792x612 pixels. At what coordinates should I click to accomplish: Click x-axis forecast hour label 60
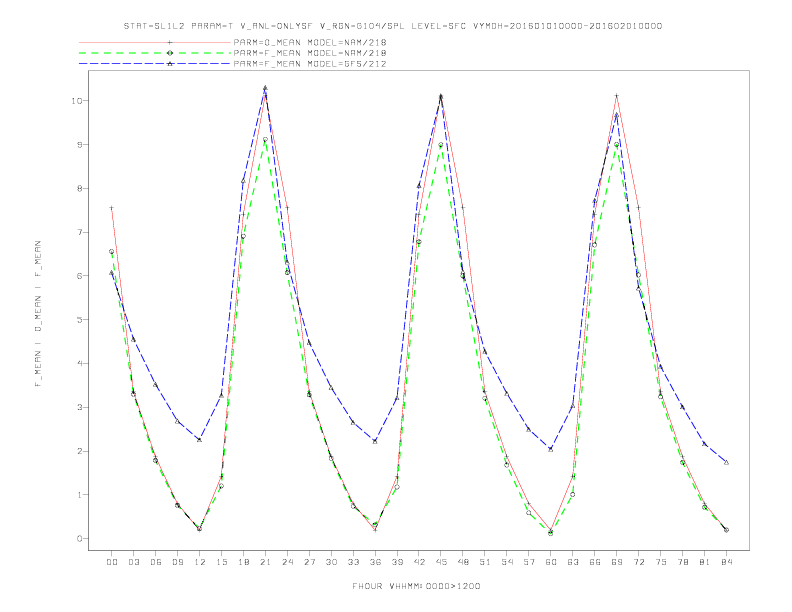point(551,562)
